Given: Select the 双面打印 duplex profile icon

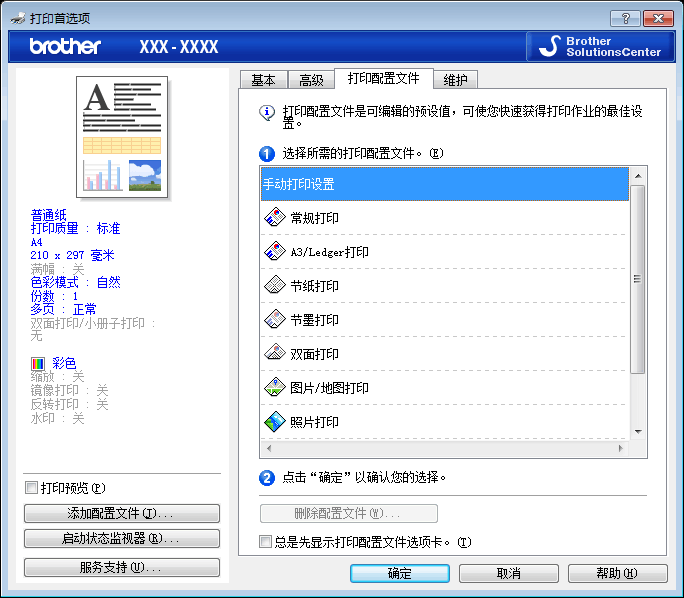Looking at the screenshot, I should pos(275,354).
